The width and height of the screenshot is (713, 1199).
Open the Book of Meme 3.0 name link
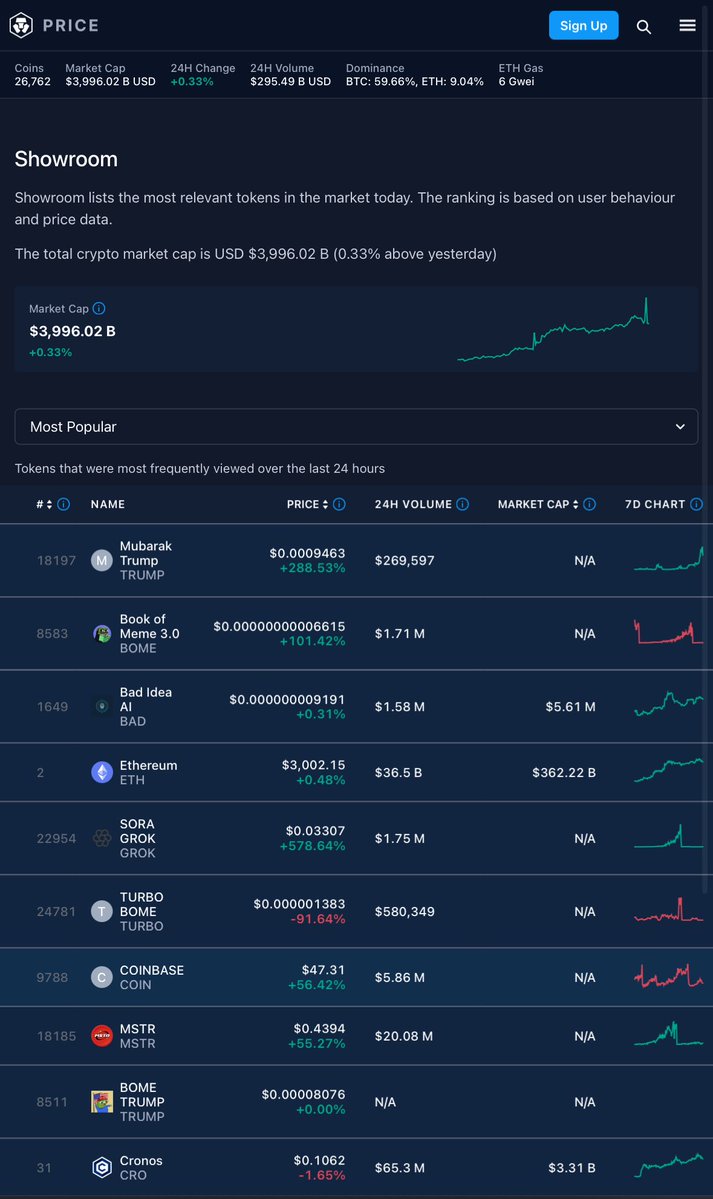click(x=149, y=626)
